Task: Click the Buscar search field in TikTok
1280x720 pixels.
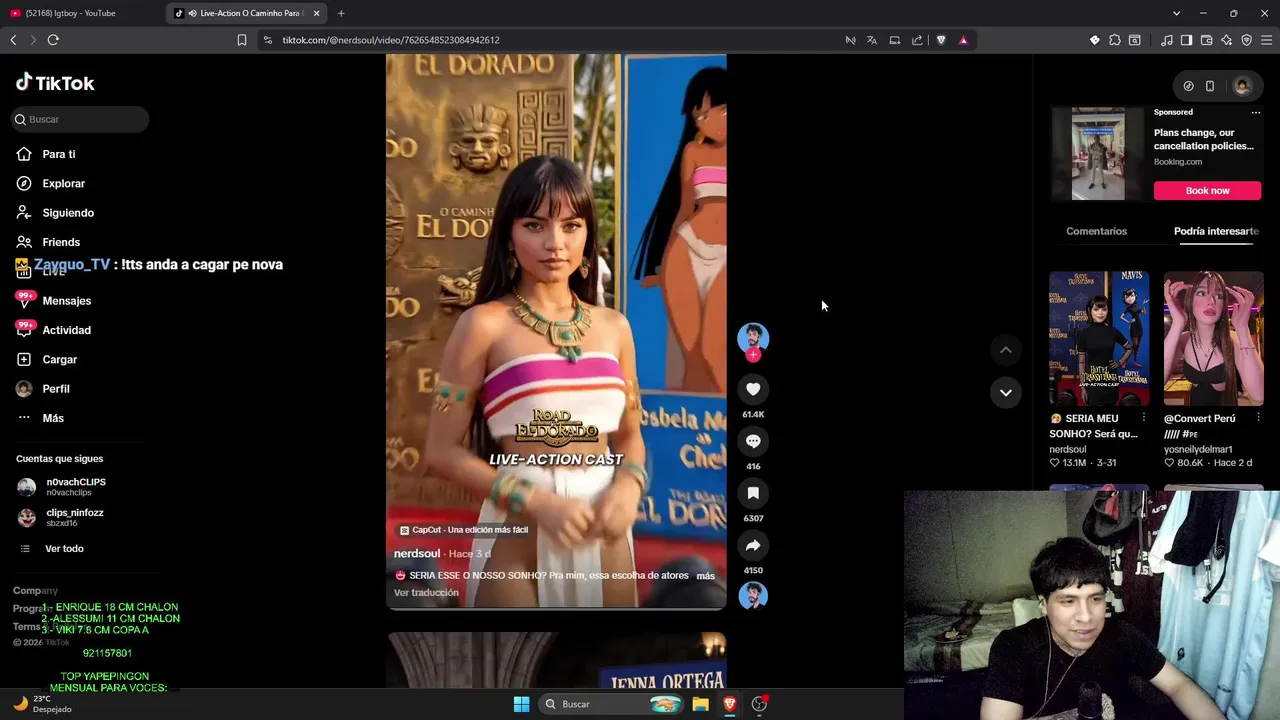Action: tap(80, 119)
